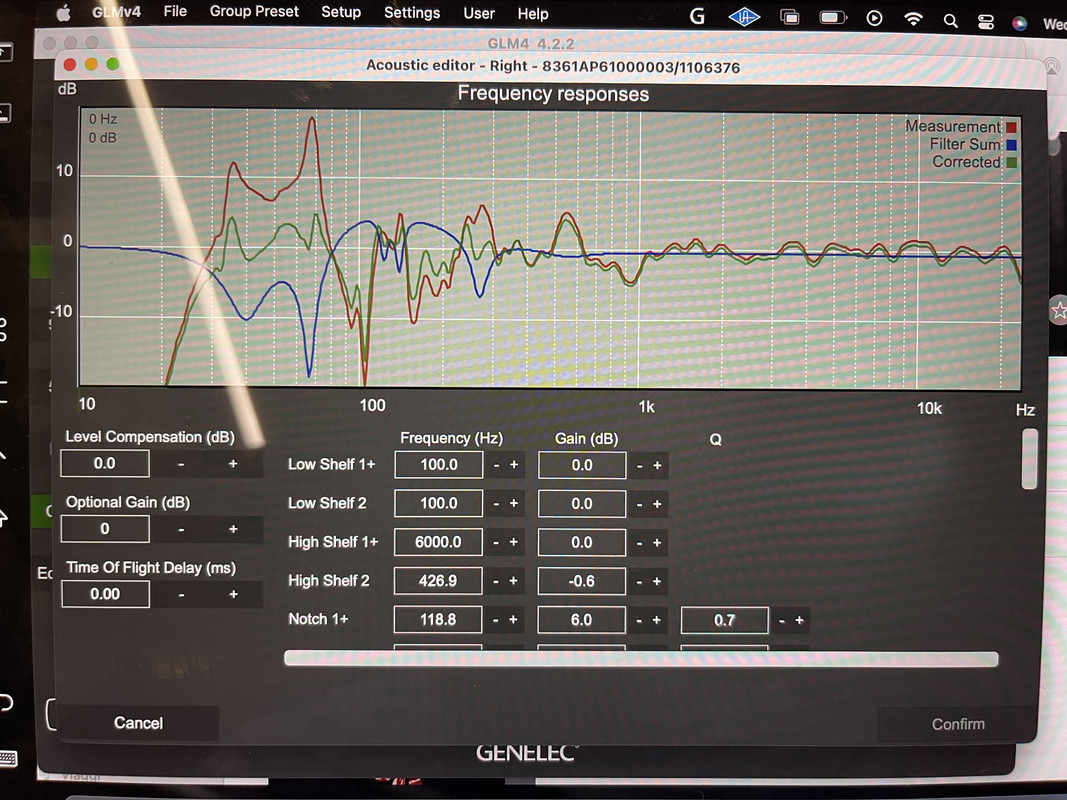This screenshot has height=800, width=1067.
Task: Open the Apple menu
Action: click(63, 13)
